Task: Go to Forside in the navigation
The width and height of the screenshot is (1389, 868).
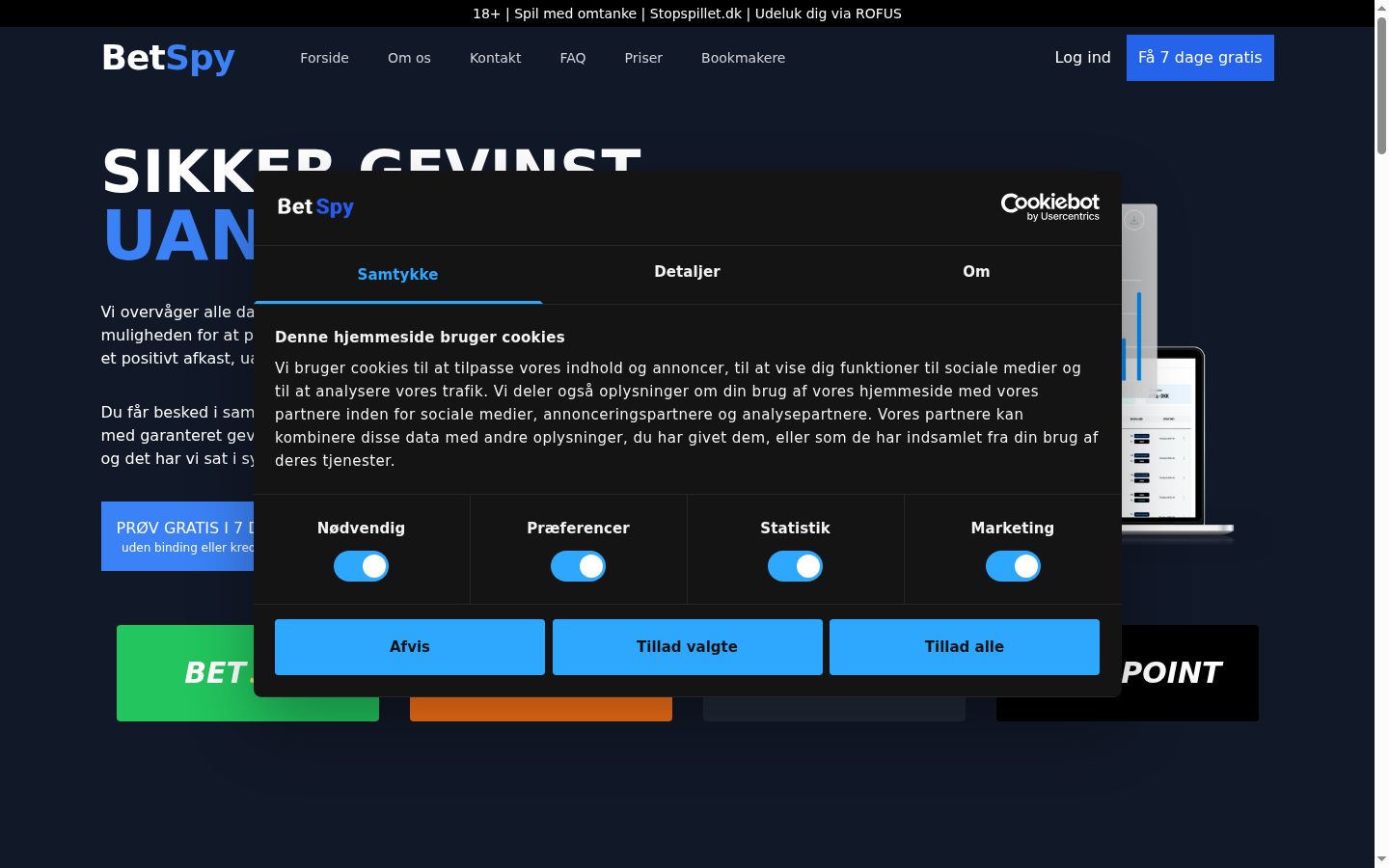Action: point(324,58)
